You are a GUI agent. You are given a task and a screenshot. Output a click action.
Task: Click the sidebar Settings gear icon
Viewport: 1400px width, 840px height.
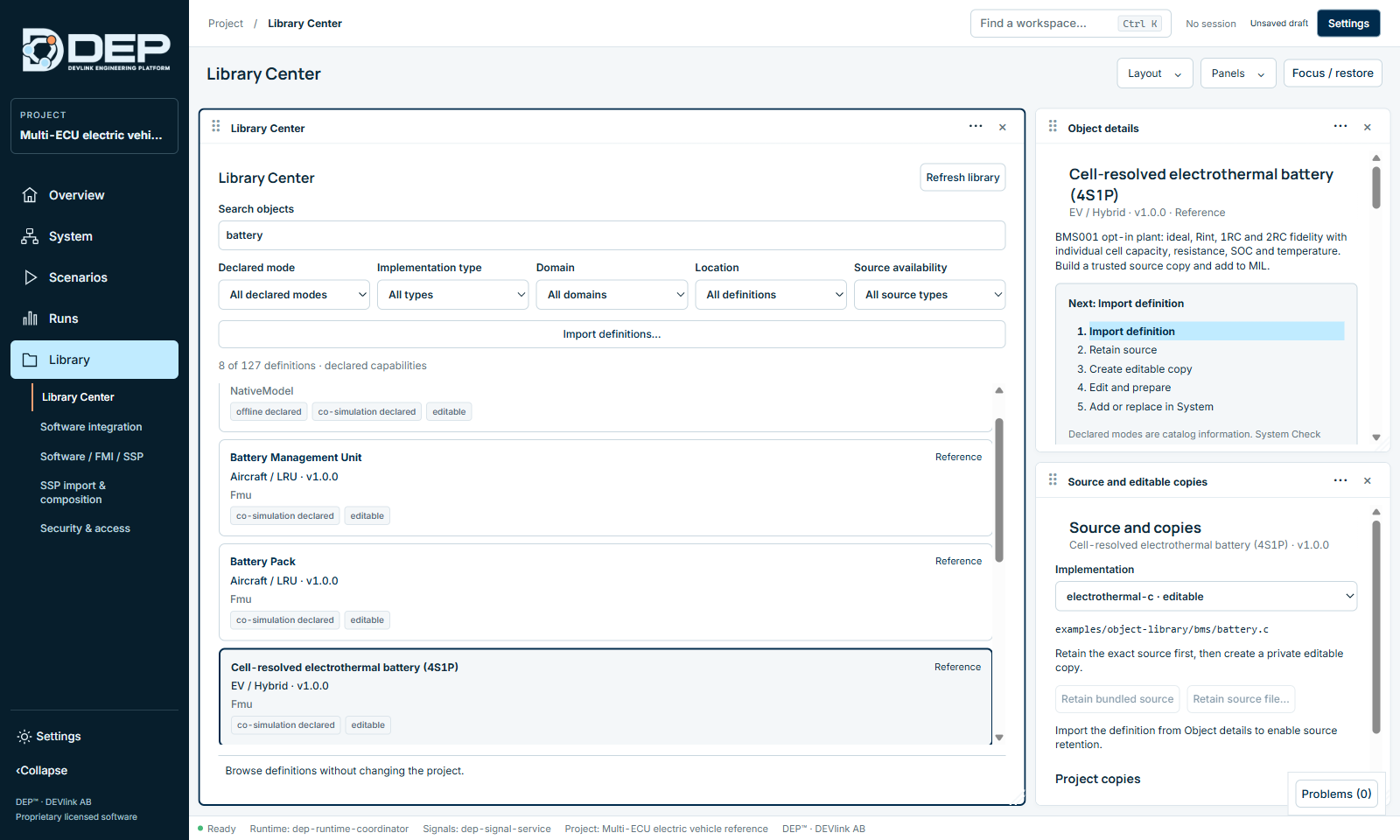point(24,737)
